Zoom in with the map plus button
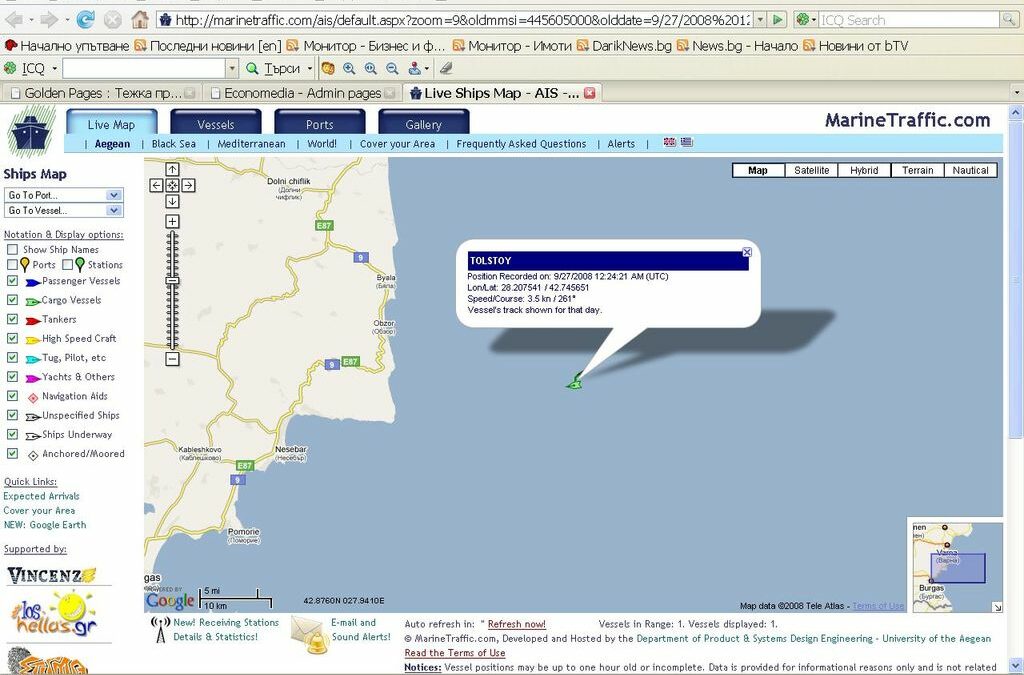Screen dimensions: 1024x675 [172, 222]
